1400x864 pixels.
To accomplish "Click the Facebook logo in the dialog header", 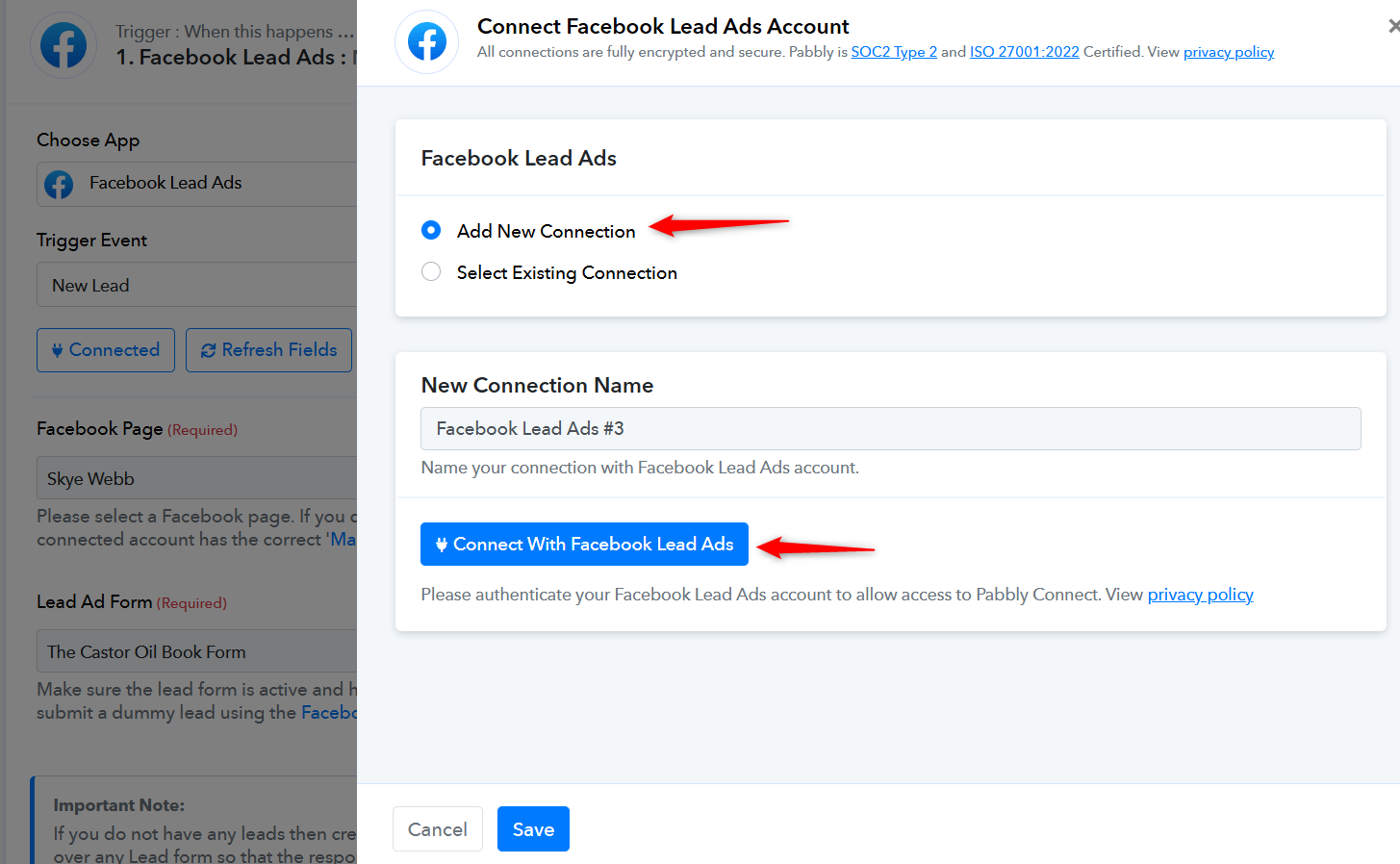I will pos(426,41).
